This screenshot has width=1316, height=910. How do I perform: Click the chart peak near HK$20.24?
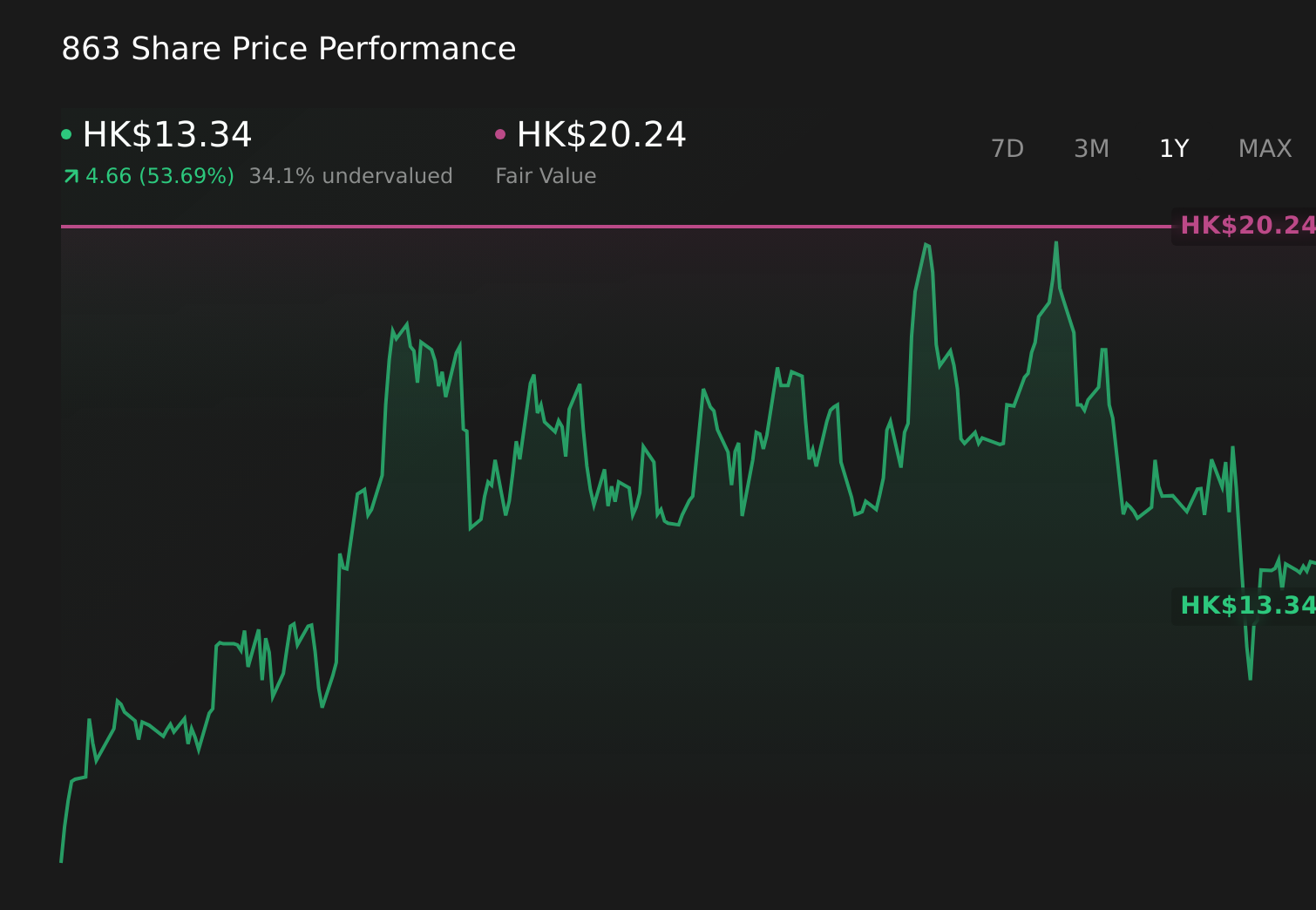[1056, 241]
